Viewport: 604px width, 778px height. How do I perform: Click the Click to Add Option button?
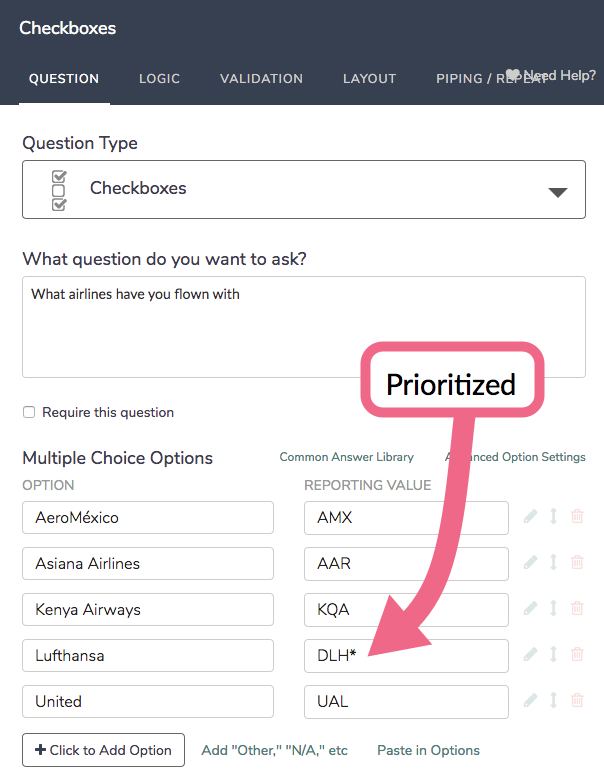(104, 750)
